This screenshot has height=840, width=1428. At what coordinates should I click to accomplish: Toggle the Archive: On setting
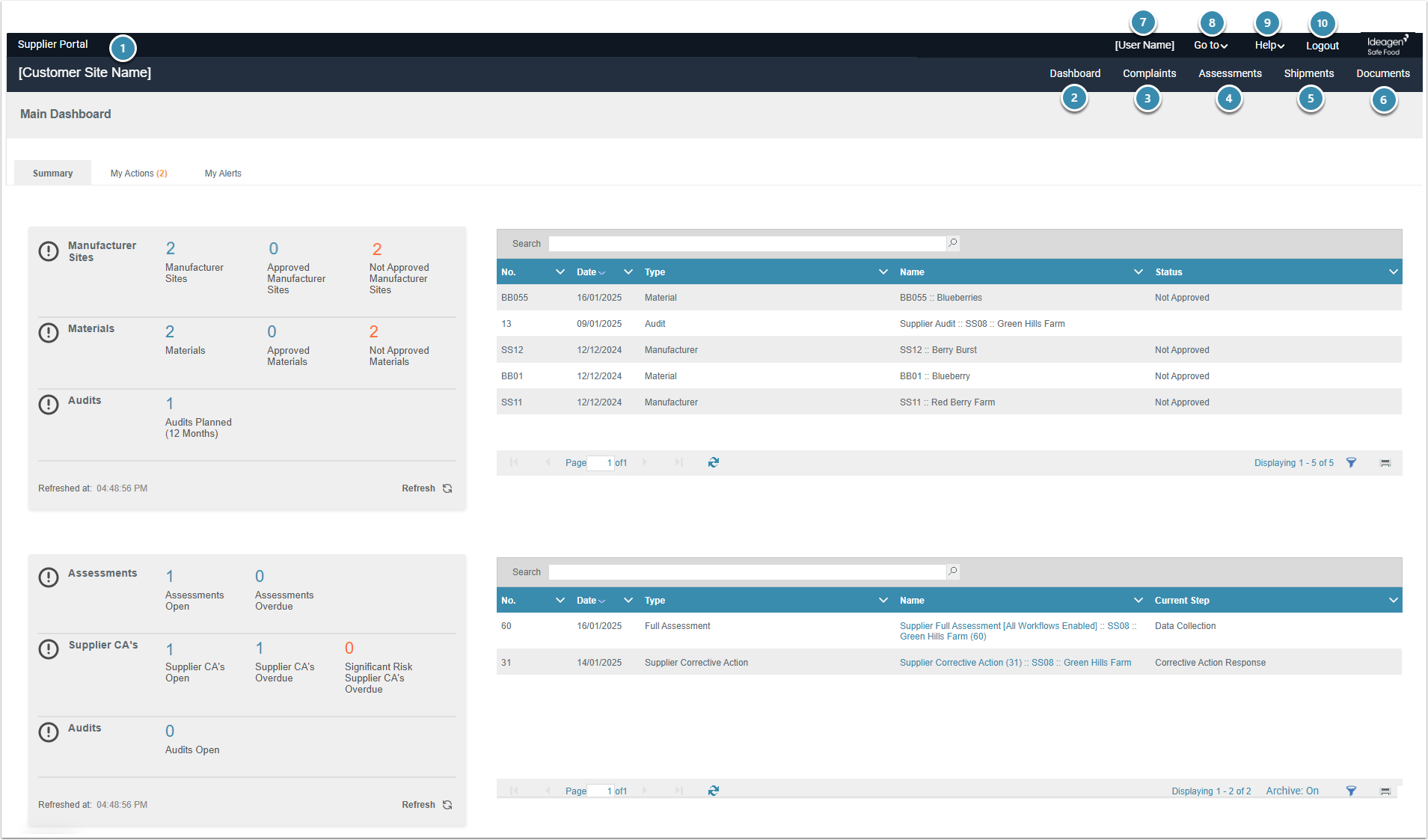point(1292,791)
